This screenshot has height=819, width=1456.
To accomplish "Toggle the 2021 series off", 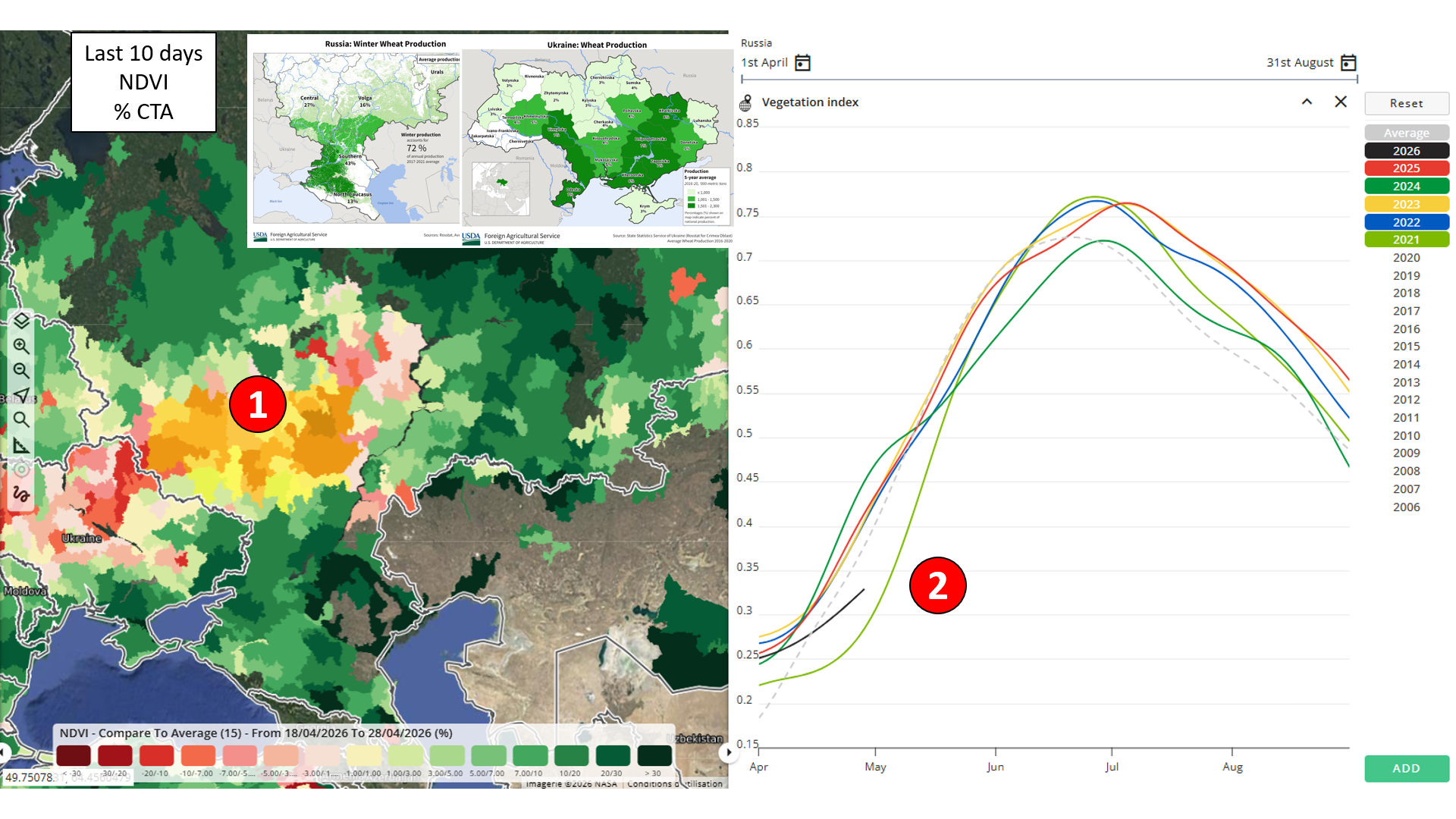I will click(x=1406, y=240).
